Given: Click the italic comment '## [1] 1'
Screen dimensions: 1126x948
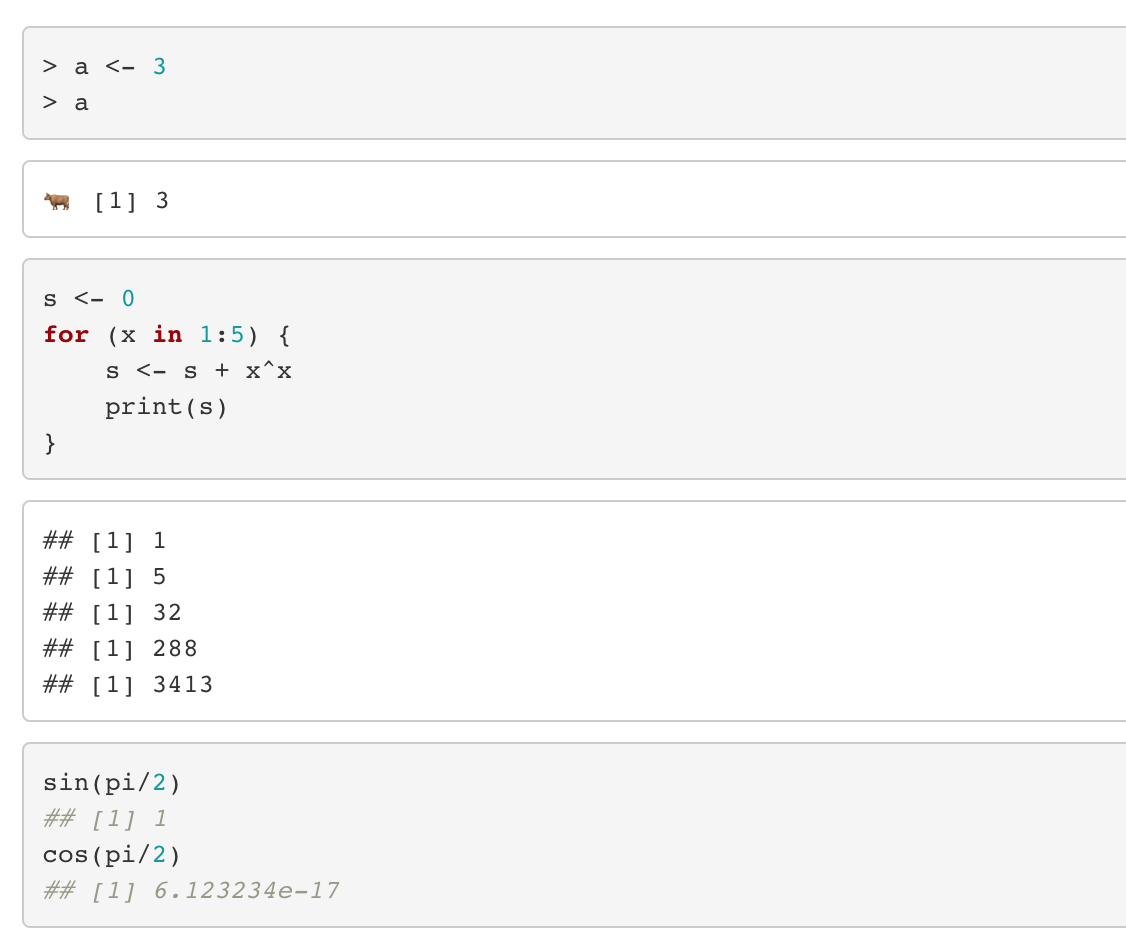Looking at the screenshot, I should click(x=106, y=819).
